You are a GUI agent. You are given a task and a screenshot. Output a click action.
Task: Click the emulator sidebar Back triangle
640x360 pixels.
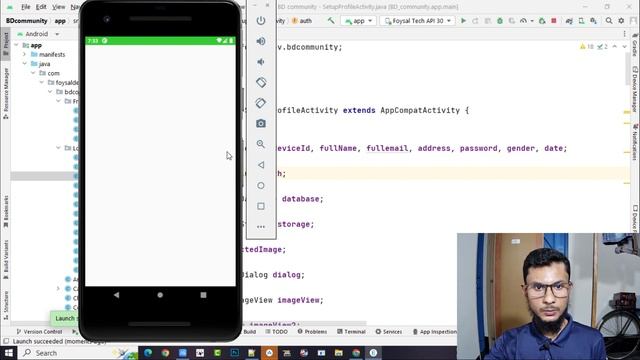(x=261, y=165)
